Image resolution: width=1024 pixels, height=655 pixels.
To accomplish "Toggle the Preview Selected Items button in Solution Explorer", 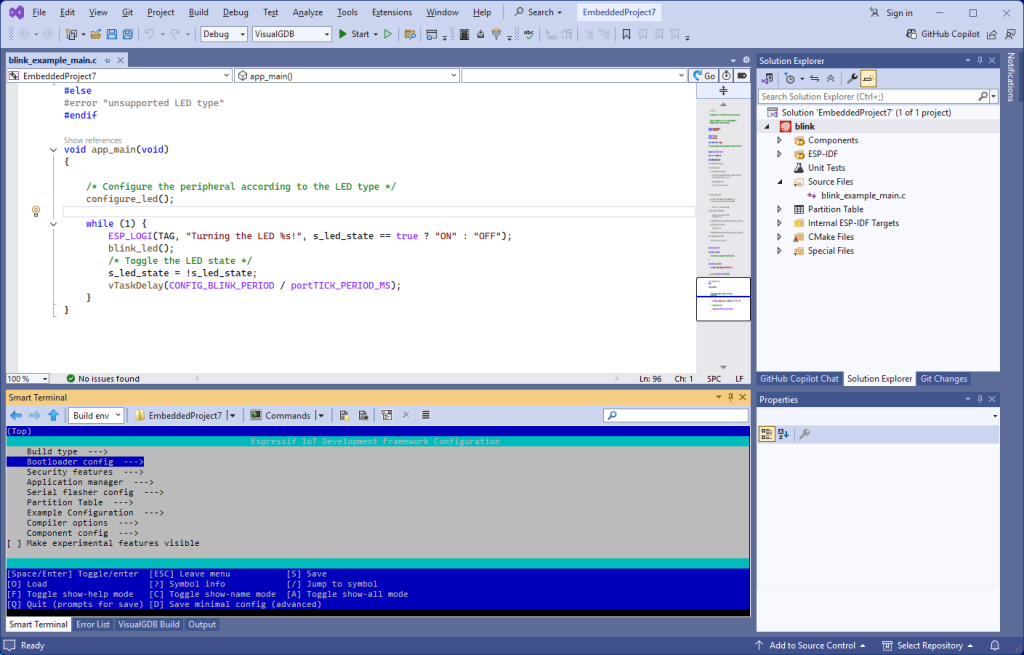I will coord(869,78).
